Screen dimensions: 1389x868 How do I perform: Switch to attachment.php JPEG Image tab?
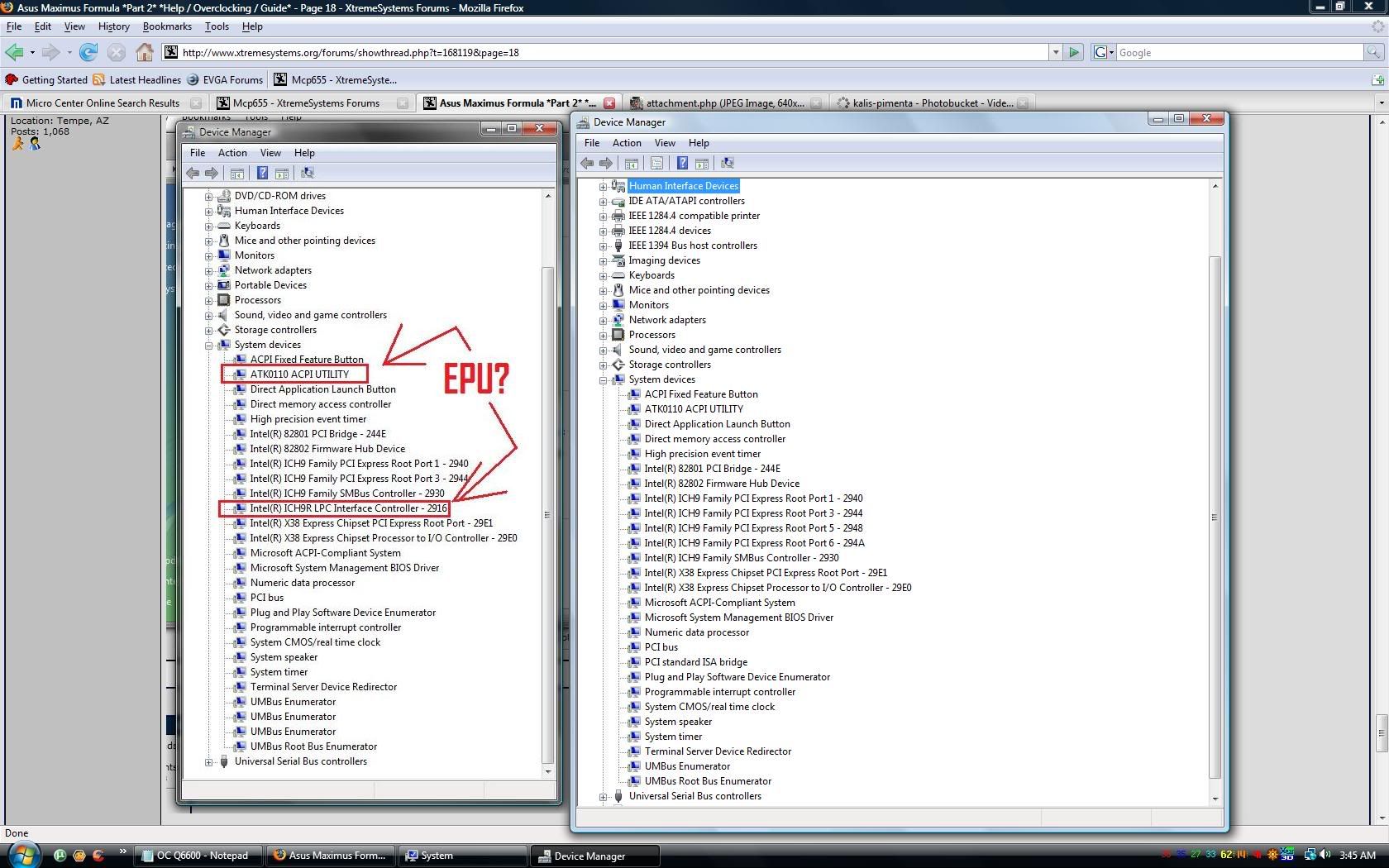(x=726, y=103)
